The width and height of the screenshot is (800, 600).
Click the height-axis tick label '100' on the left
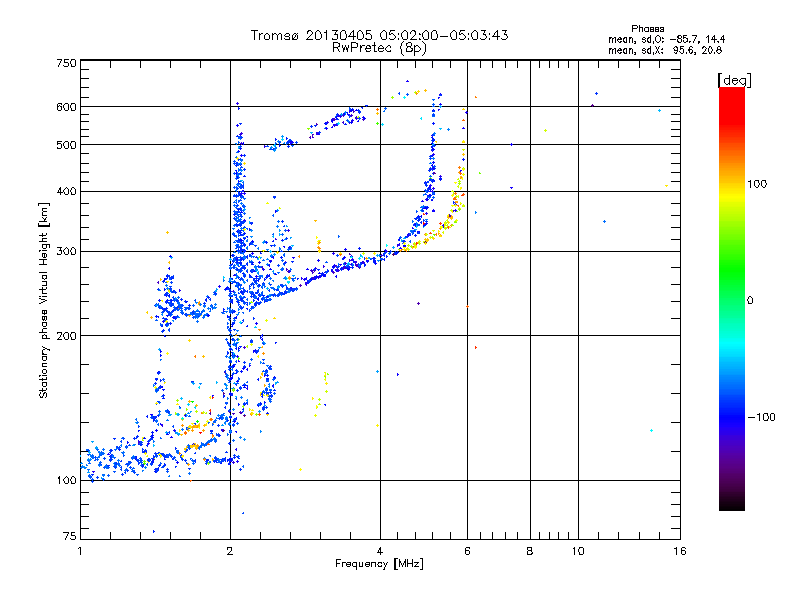(x=66, y=480)
